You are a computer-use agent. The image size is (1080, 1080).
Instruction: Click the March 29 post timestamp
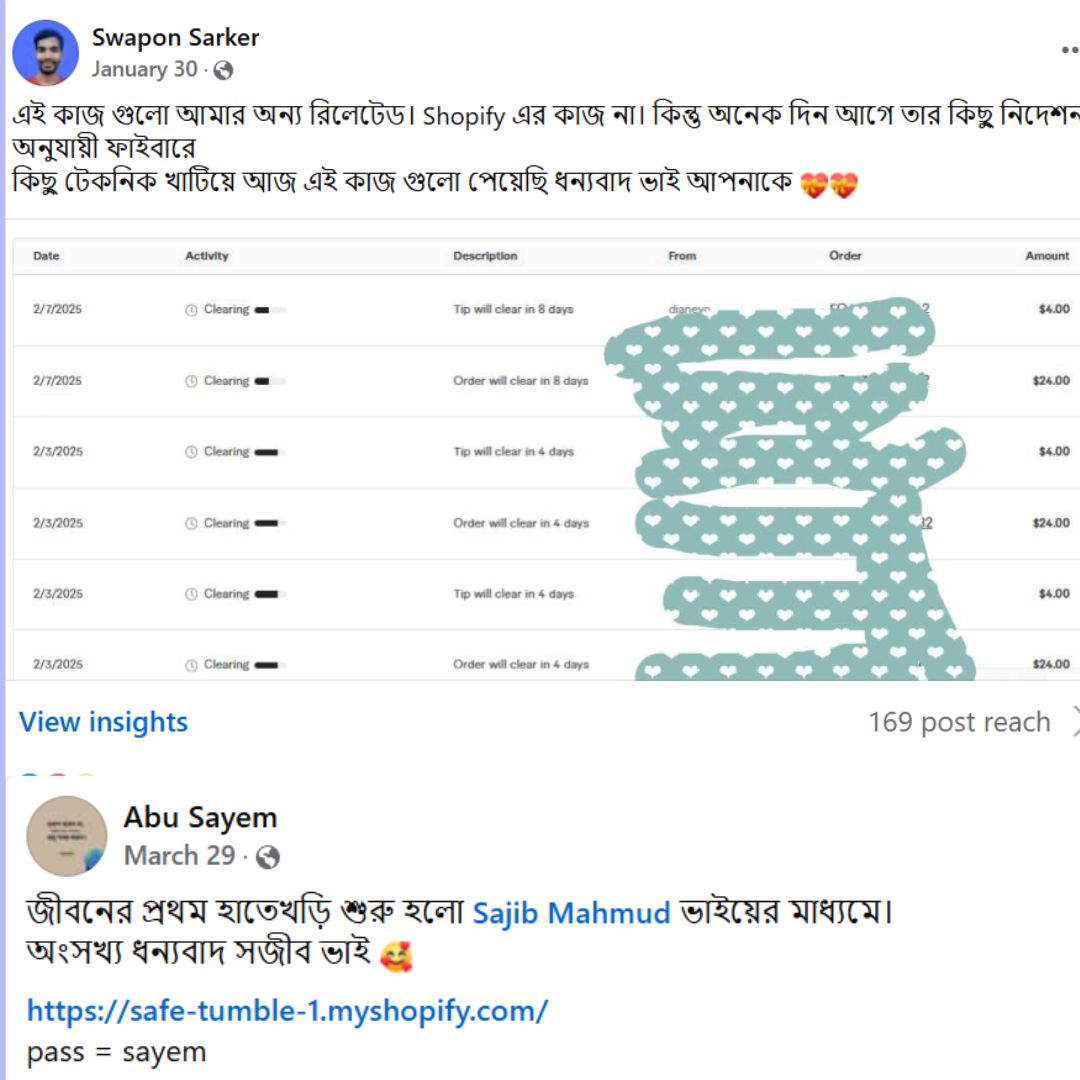pos(180,855)
